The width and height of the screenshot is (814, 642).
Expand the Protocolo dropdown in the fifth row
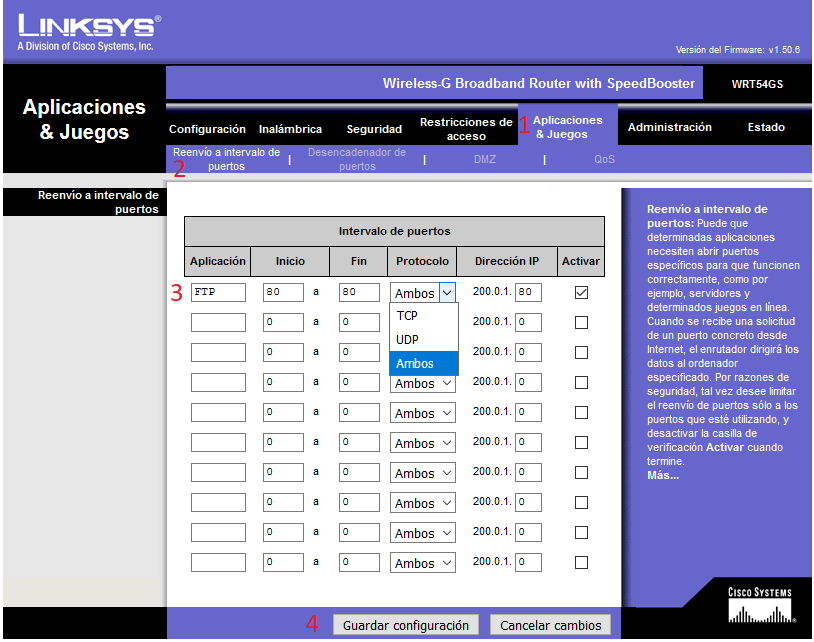pyautogui.click(x=423, y=413)
